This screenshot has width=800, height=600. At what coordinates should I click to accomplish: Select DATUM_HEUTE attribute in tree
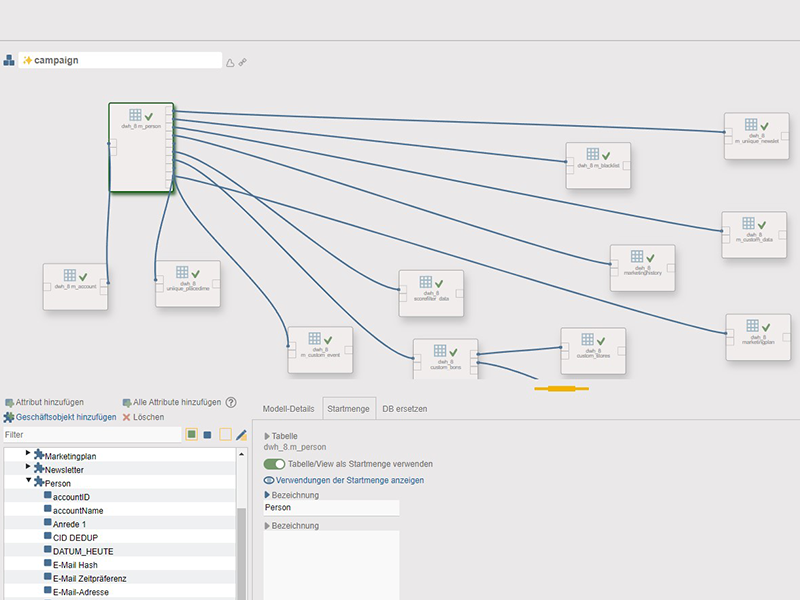(x=83, y=552)
